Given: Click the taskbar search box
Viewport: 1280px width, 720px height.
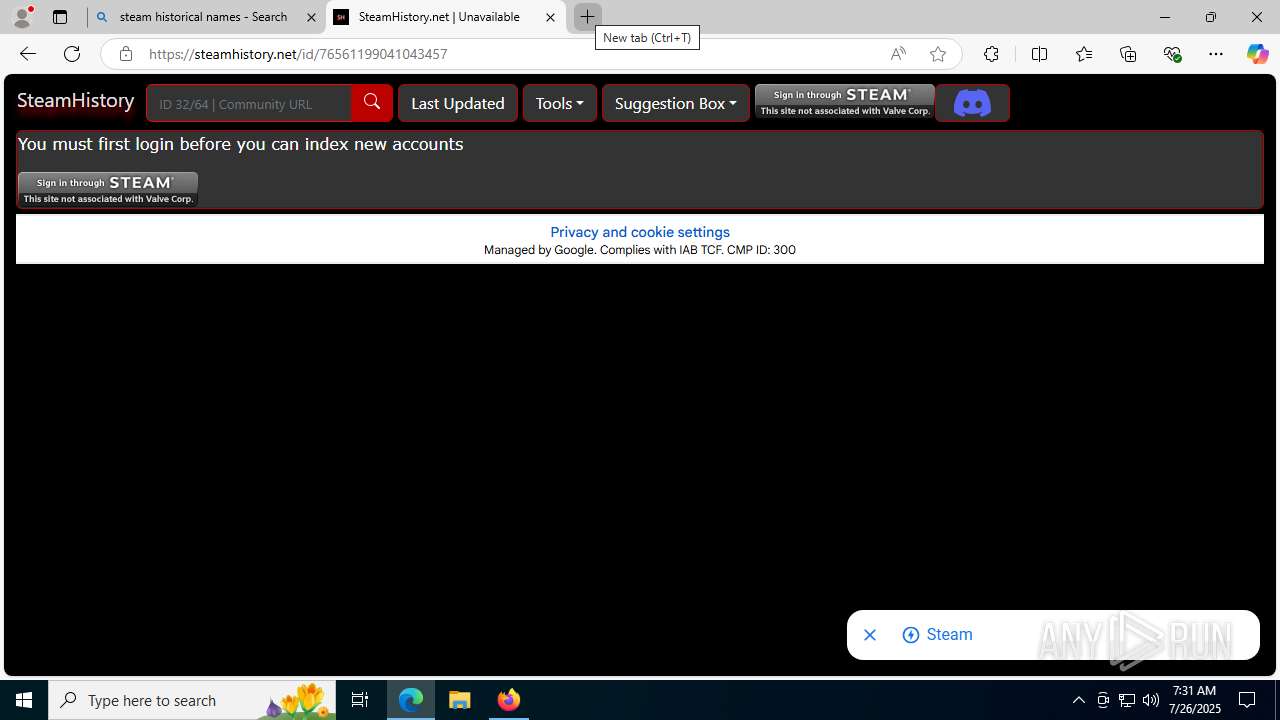Looking at the screenshot, I should pyautogui.click(x=194, y=700).
